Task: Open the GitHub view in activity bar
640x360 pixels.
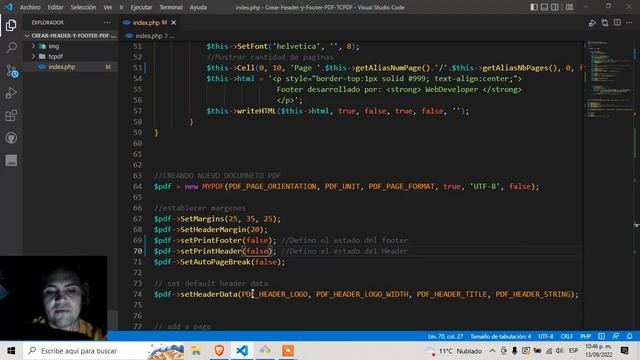Action: click(x=11, y=138)
